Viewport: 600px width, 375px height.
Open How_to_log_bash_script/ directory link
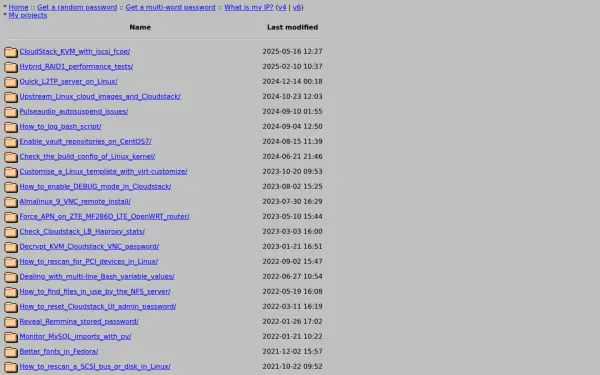click(x=60, y=126)
